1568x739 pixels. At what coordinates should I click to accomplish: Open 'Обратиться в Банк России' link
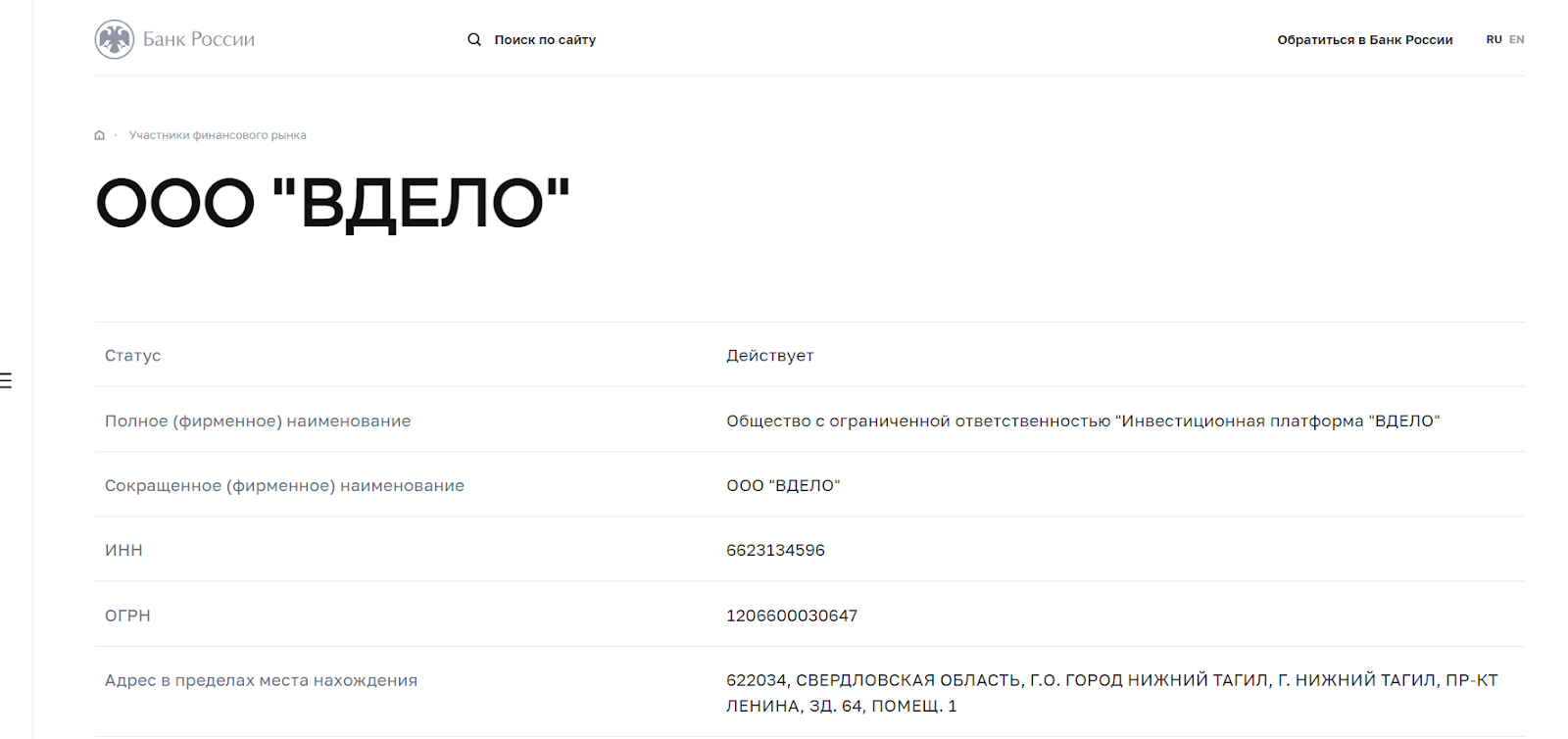point(1365,40)
